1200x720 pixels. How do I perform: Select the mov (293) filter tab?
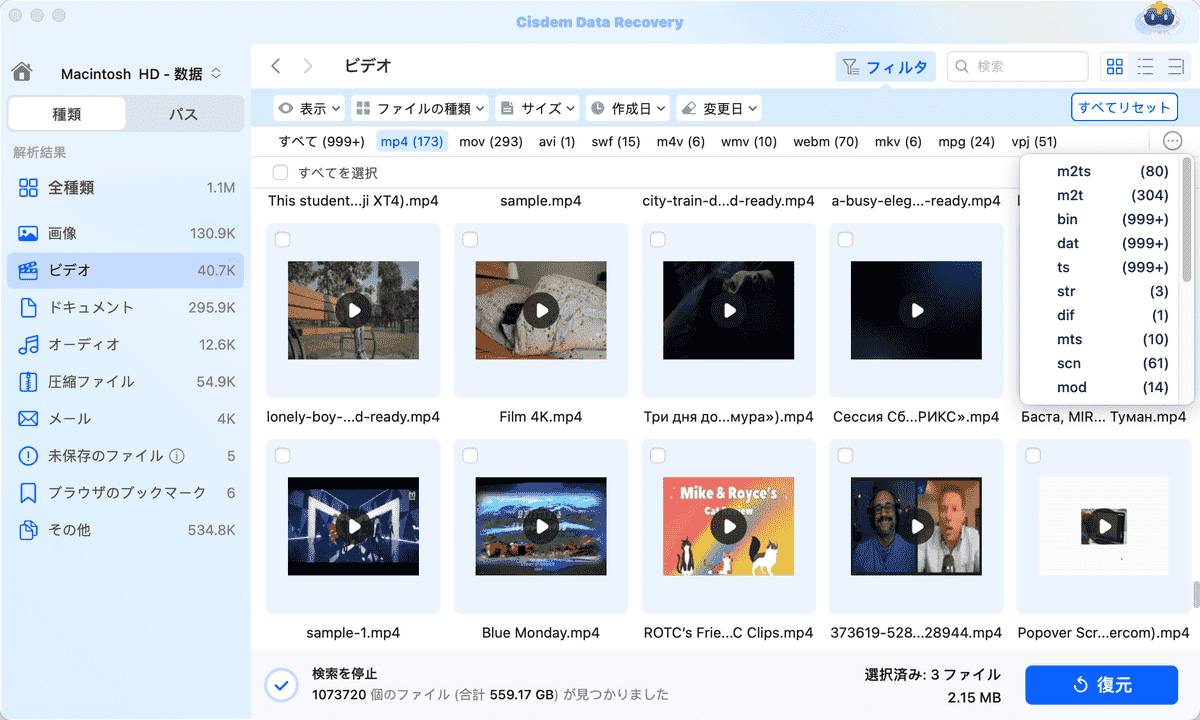pyautogui.click(x=491, y=142)
